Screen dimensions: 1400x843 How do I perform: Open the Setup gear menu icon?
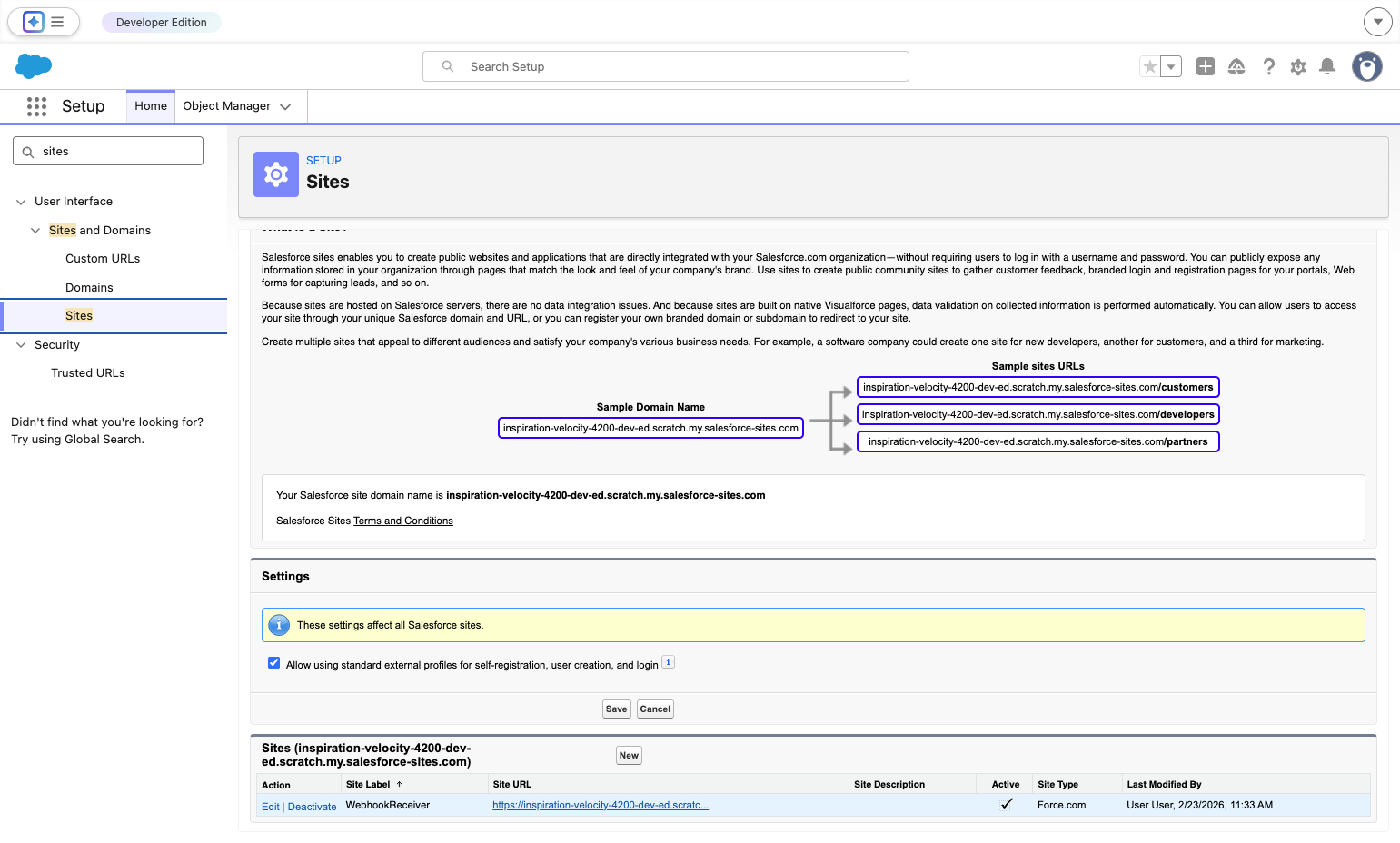click(x=1298, y=66)
